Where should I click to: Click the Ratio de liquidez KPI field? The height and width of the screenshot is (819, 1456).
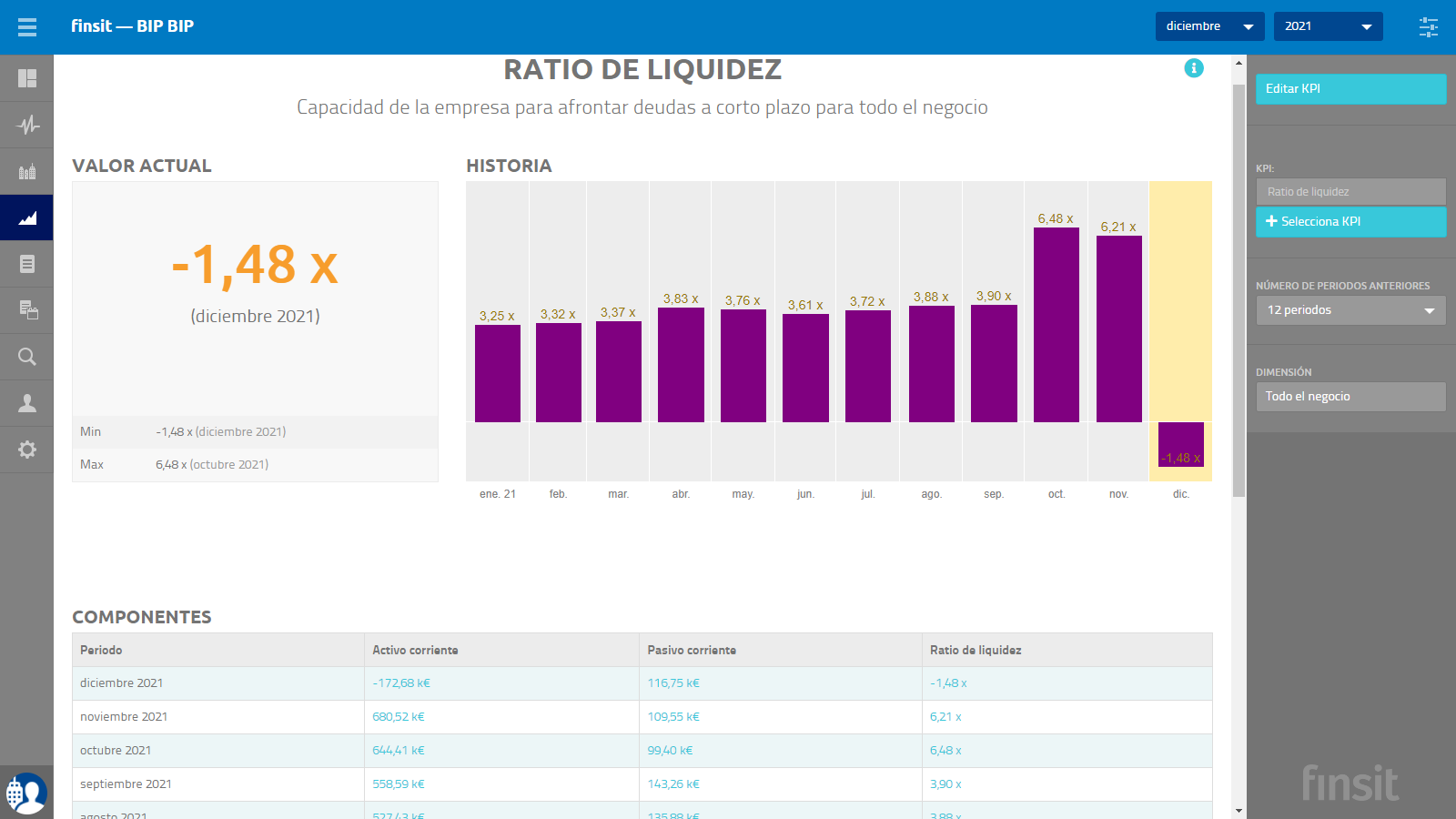coord(1351,192)
